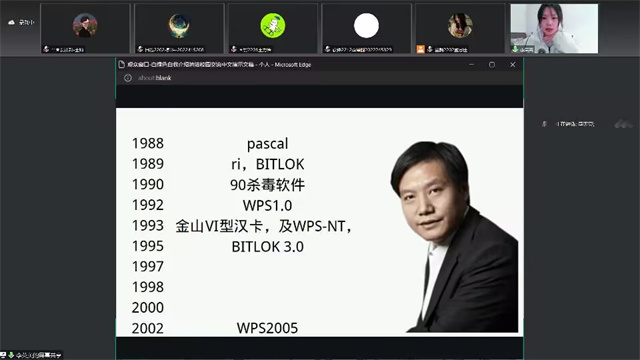This screenshot has width=640, height=360.
Task: Click the text BITLOK 3.0 on the slide
Action: (267, 247)
